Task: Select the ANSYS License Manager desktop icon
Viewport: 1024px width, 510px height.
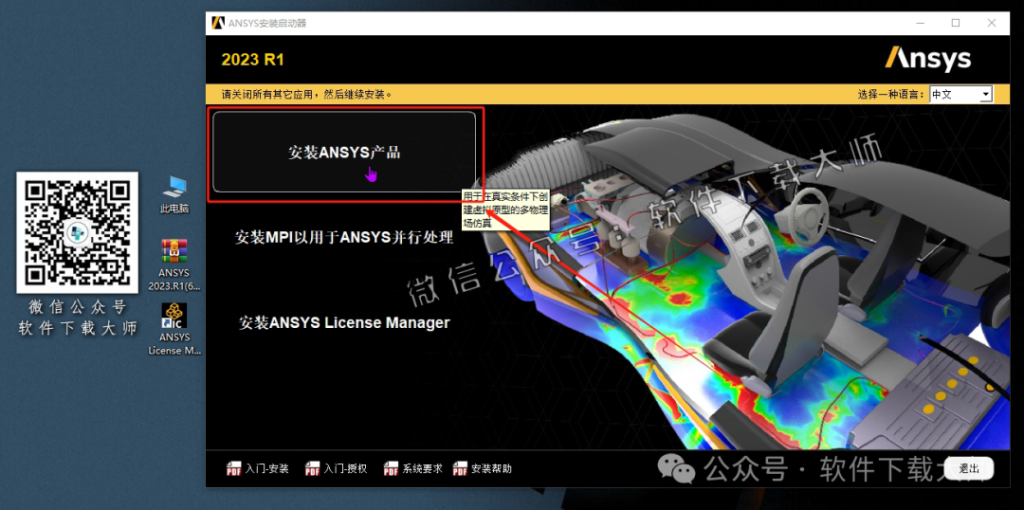Action: (174, 329)
